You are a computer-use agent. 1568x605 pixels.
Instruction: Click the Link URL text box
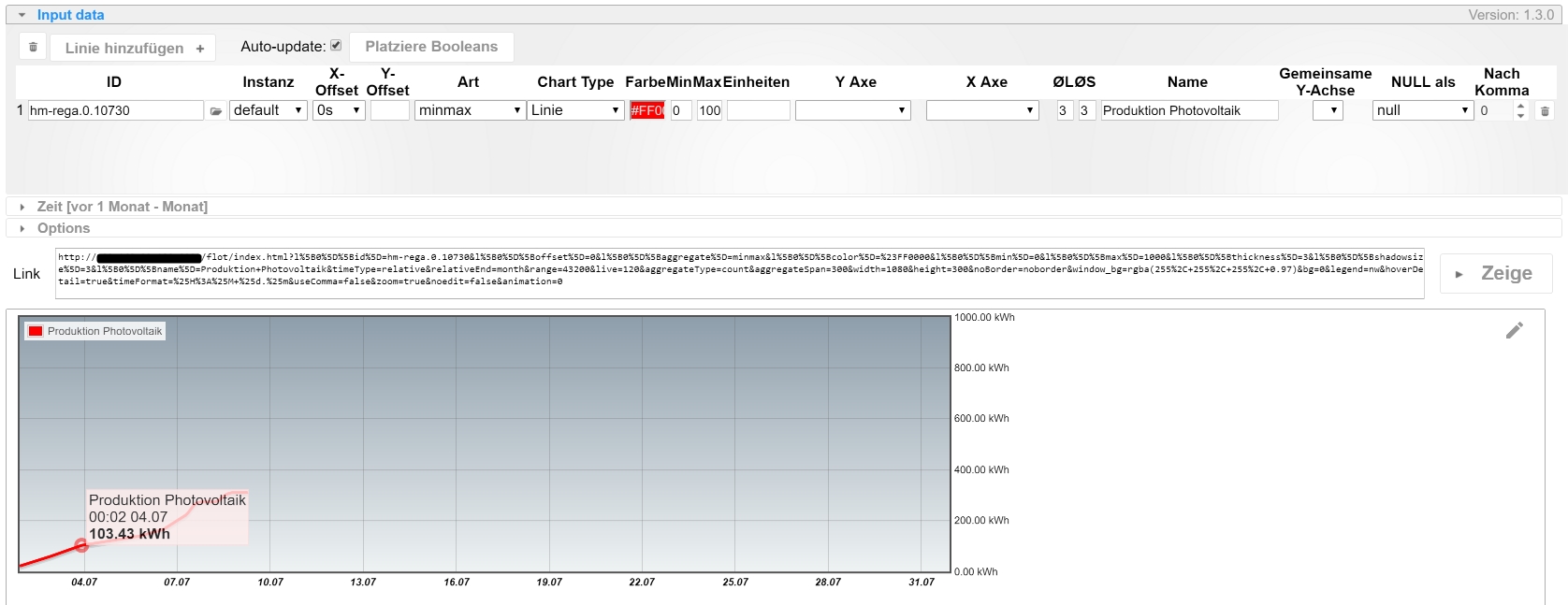point(739,273)
